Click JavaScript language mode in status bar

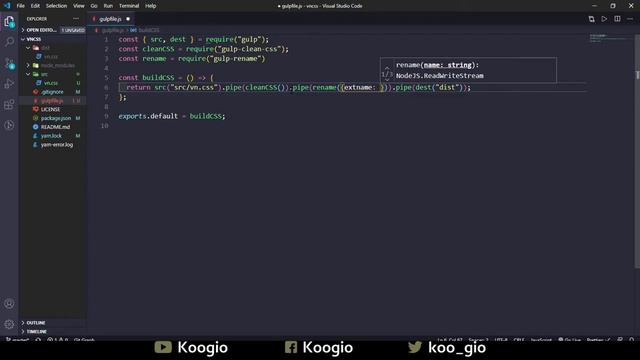click(541, 339)
